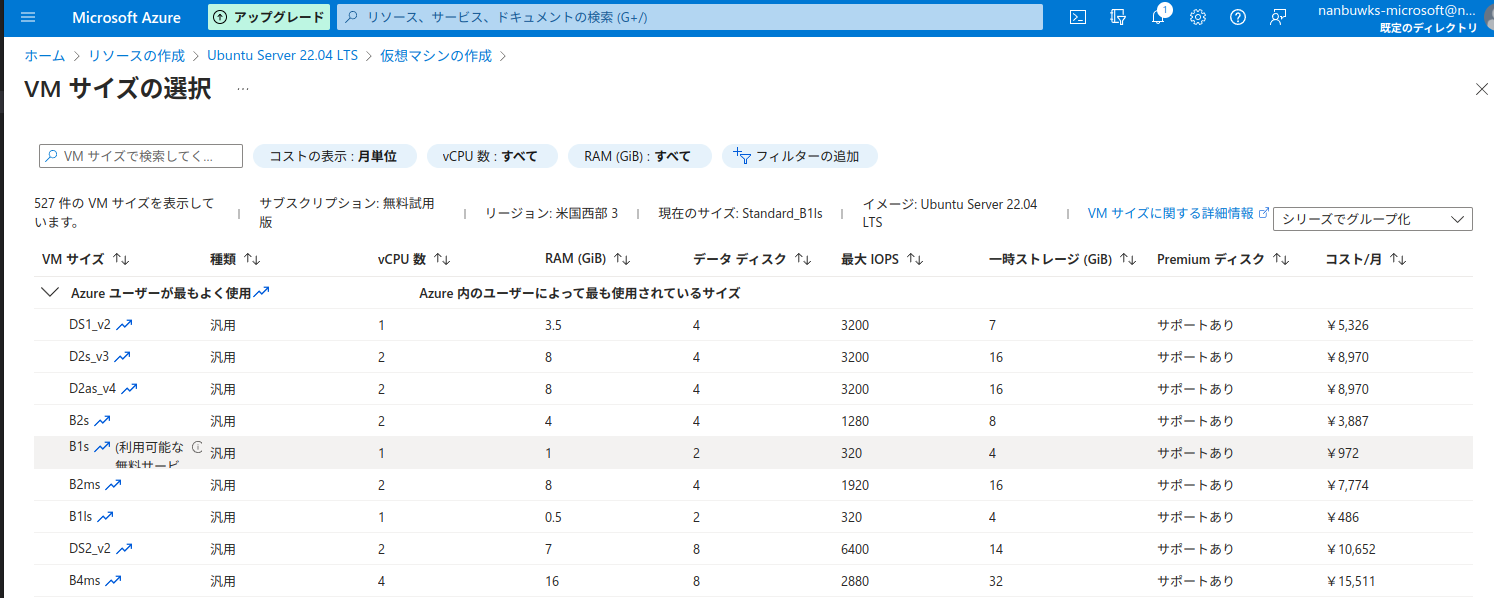Click the trending icon next to B1ls
The width and height of the screenshot is (1494, 598).
105,517
